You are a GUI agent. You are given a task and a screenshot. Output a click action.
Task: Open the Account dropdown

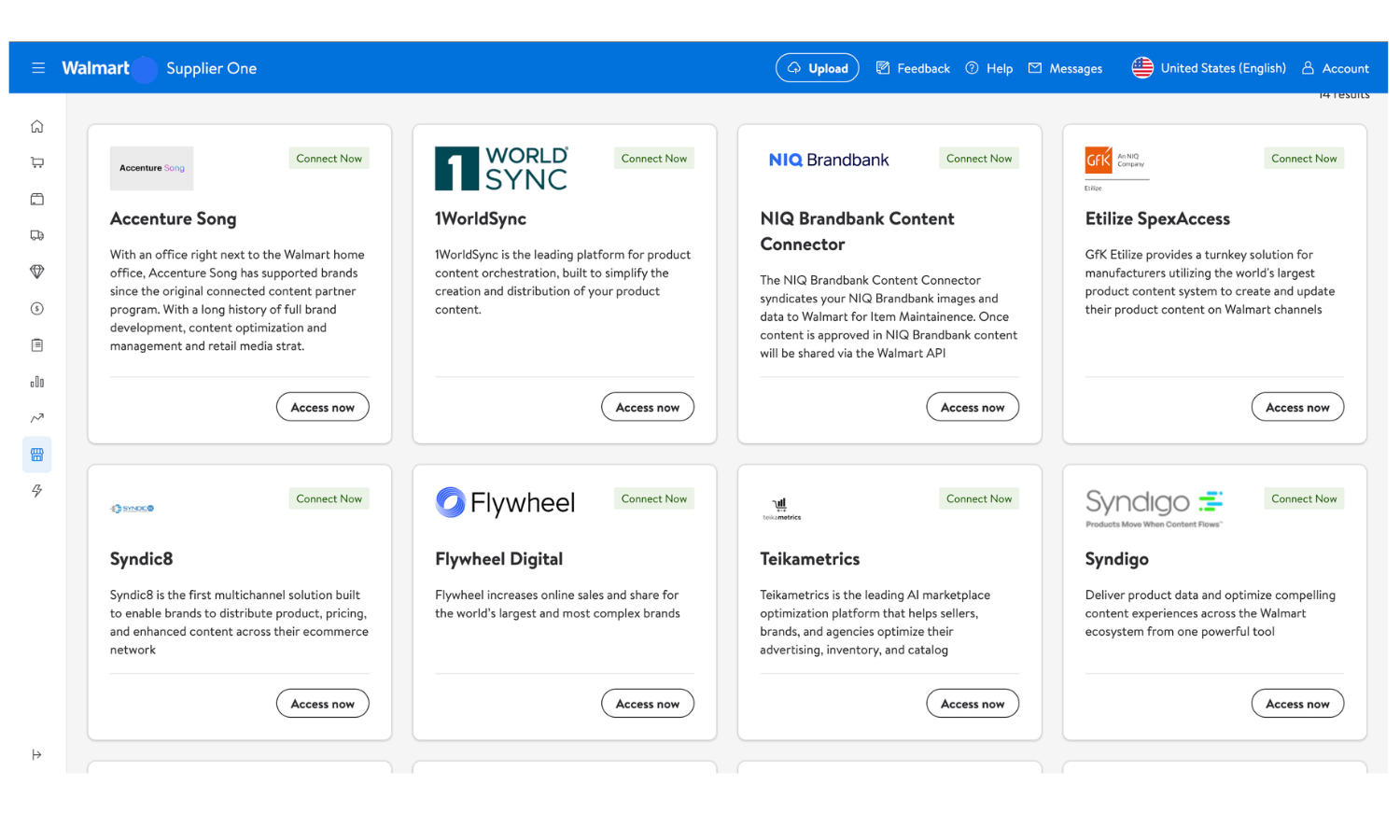[x=1336, y=67]
